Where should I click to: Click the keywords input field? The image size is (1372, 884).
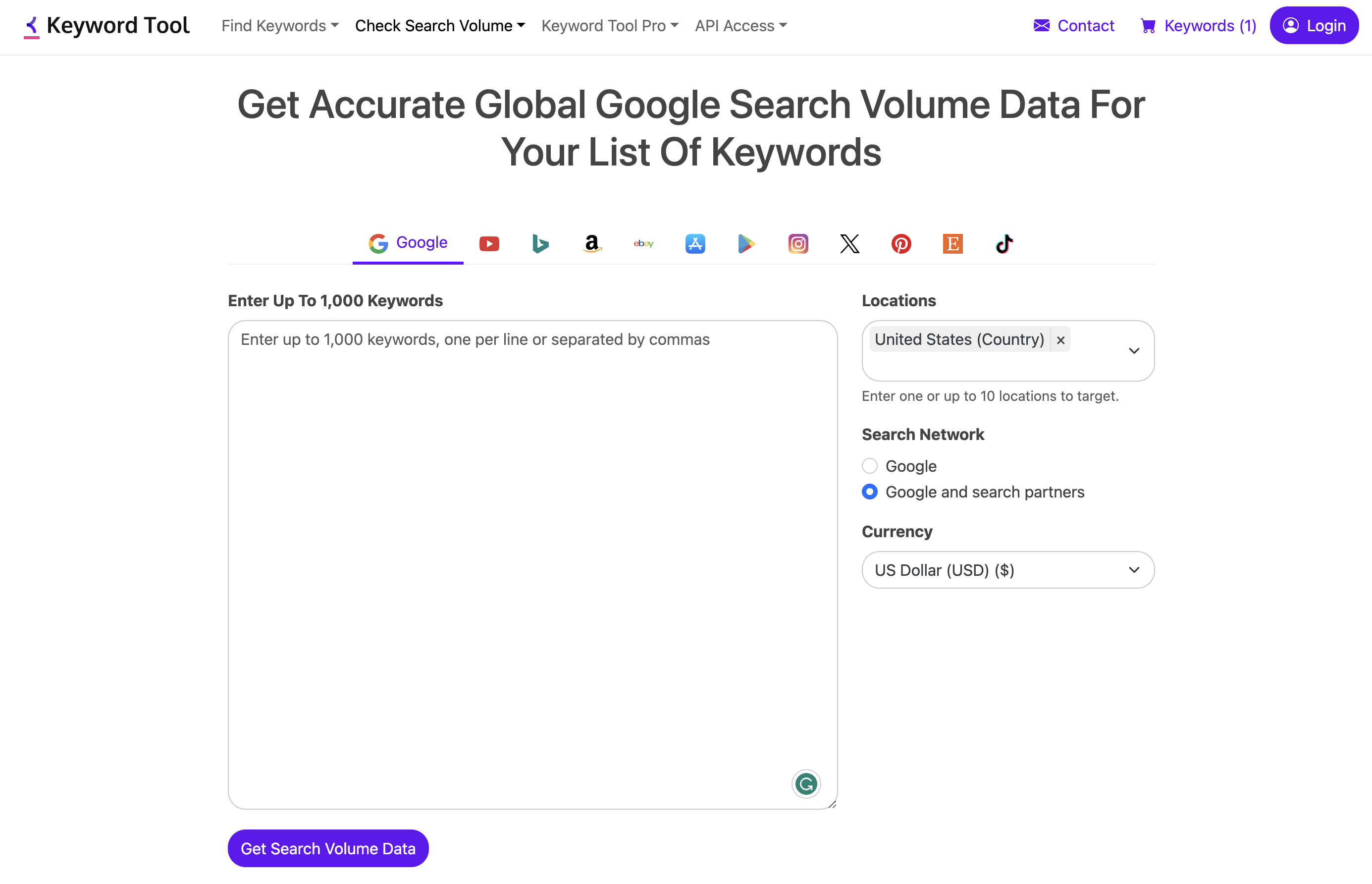pos(533,565)
